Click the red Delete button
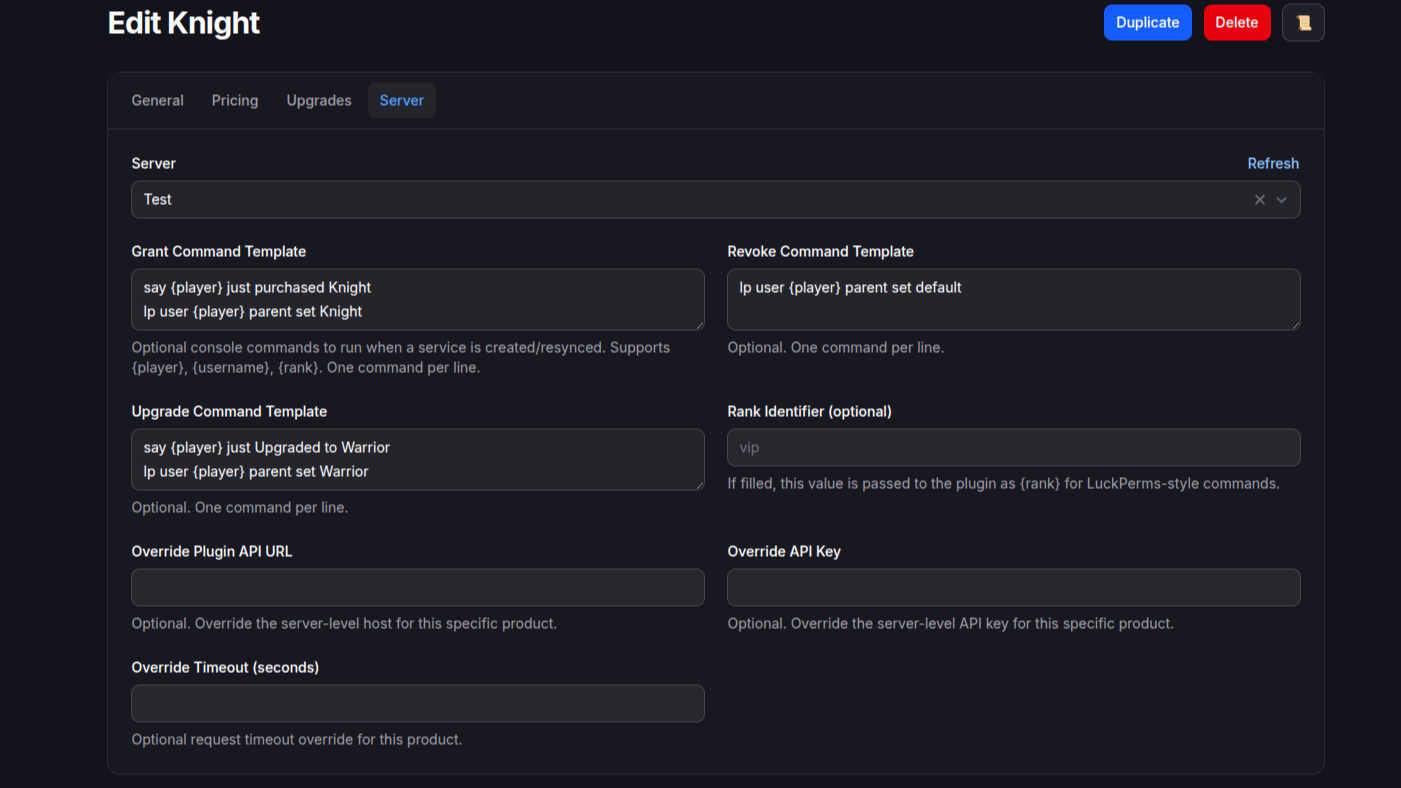This screenshot has height=788, width=1401. (x=1236, y=23)
